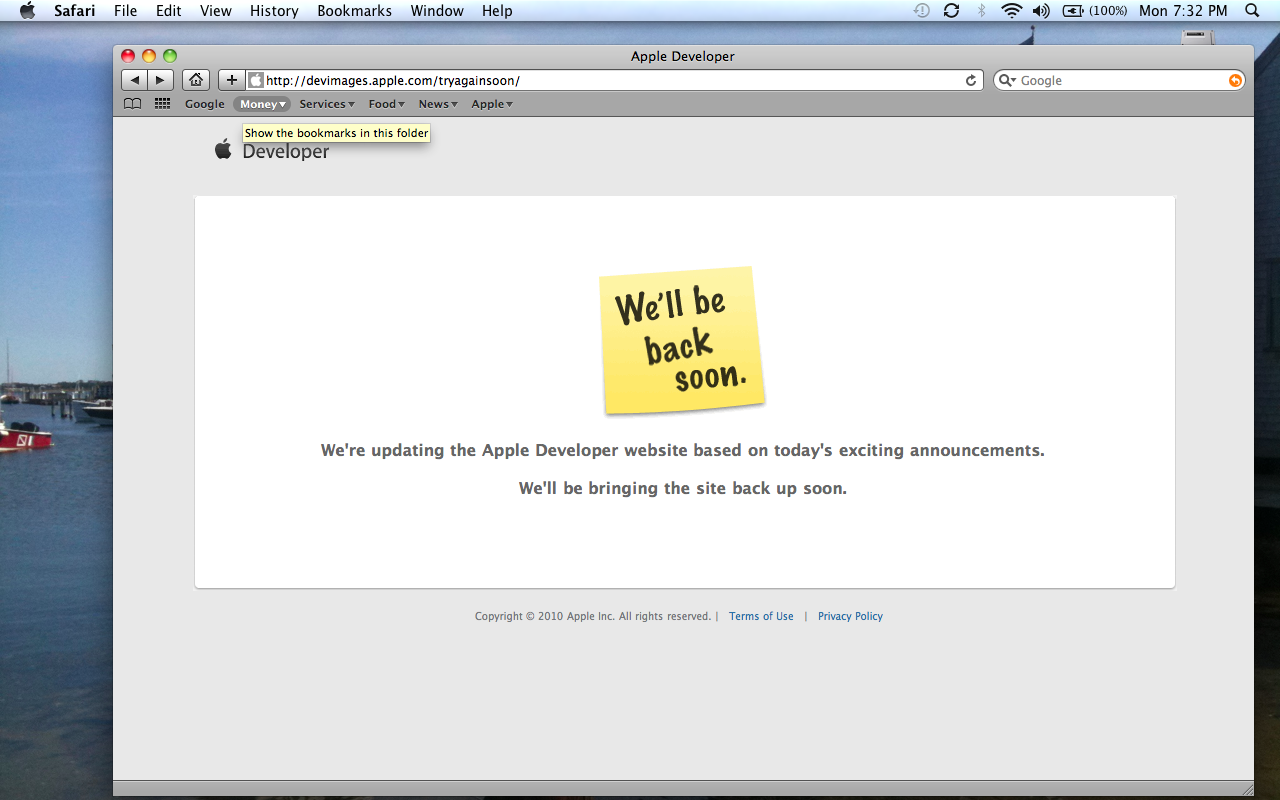
Task: Click the sync arrows menu bar icon
Action: 951,10
